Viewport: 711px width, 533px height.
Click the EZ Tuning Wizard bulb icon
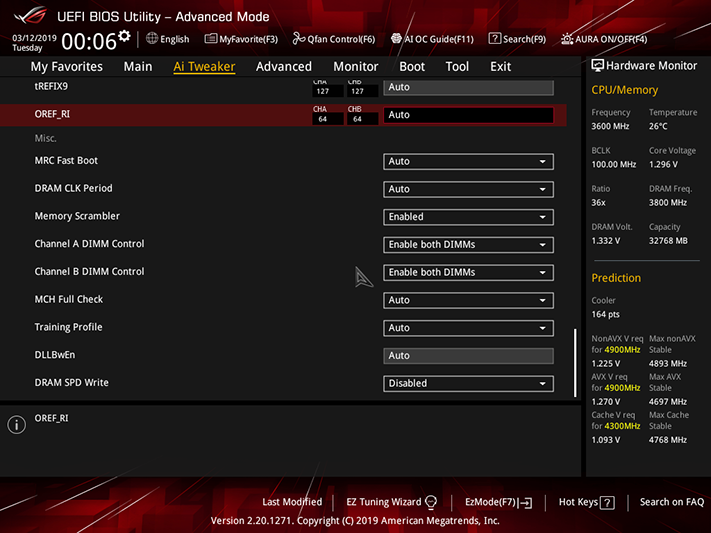(x=431, y=502)
